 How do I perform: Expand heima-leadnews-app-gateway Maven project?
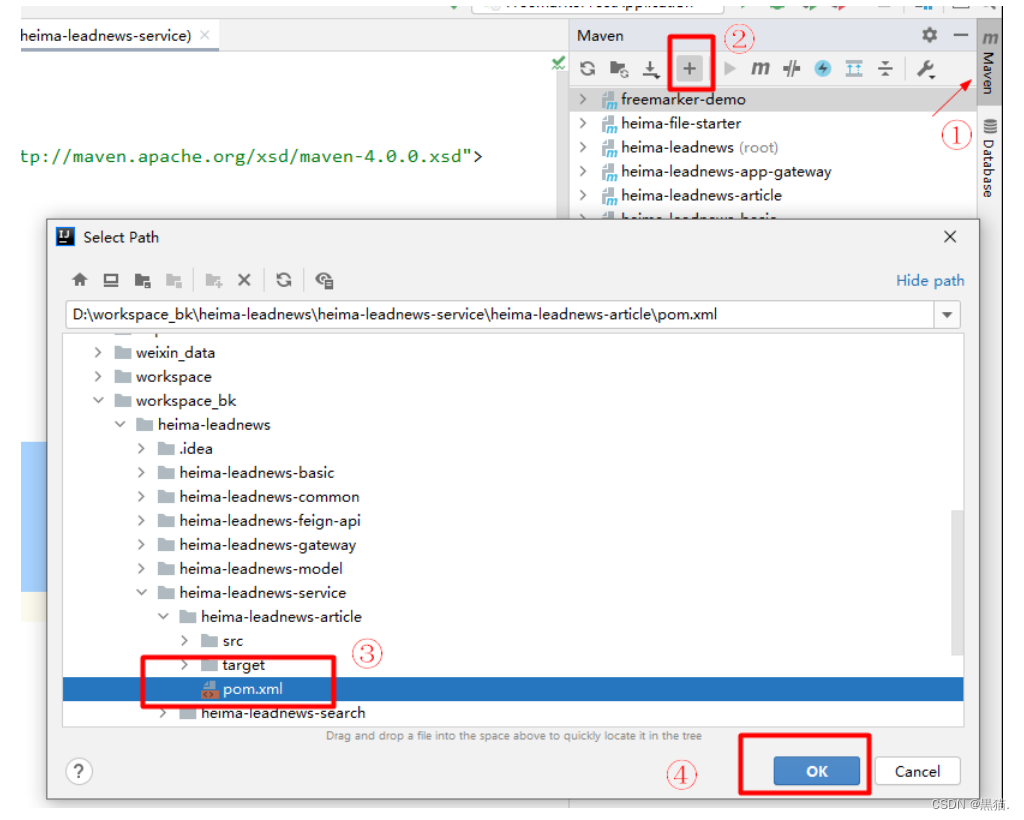(583, 172)
